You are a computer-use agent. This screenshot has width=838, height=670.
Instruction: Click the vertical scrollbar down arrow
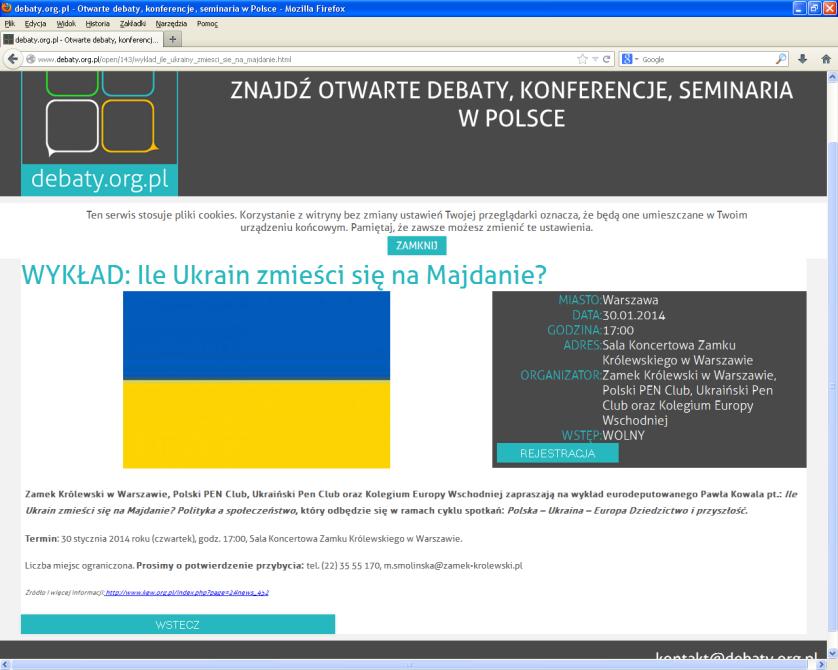tap(832, 653)
